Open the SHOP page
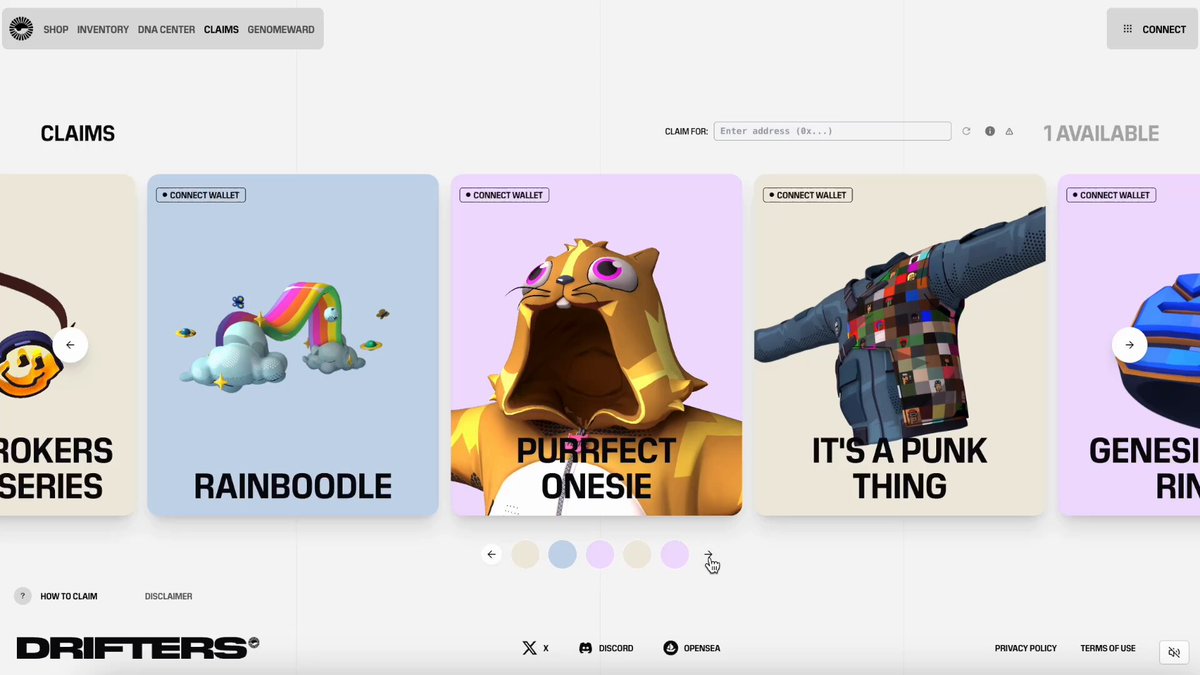 56,30
